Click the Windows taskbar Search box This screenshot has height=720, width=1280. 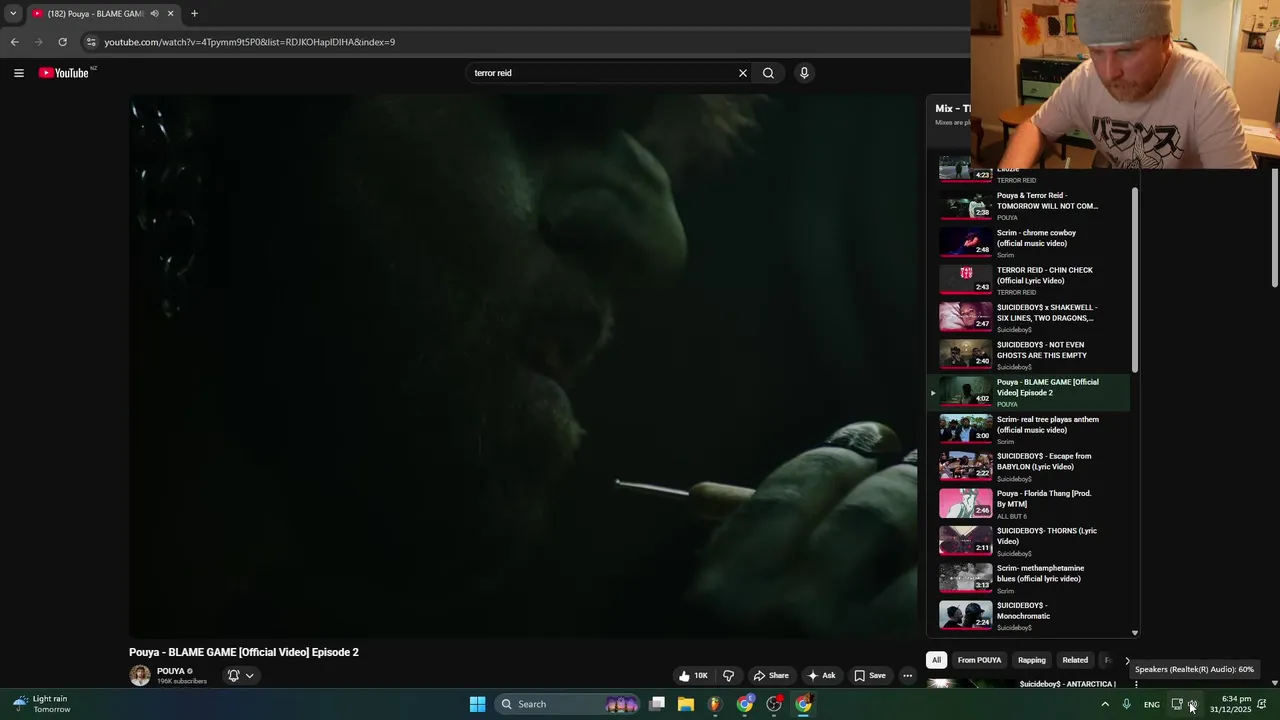click(x=567, y=704)
